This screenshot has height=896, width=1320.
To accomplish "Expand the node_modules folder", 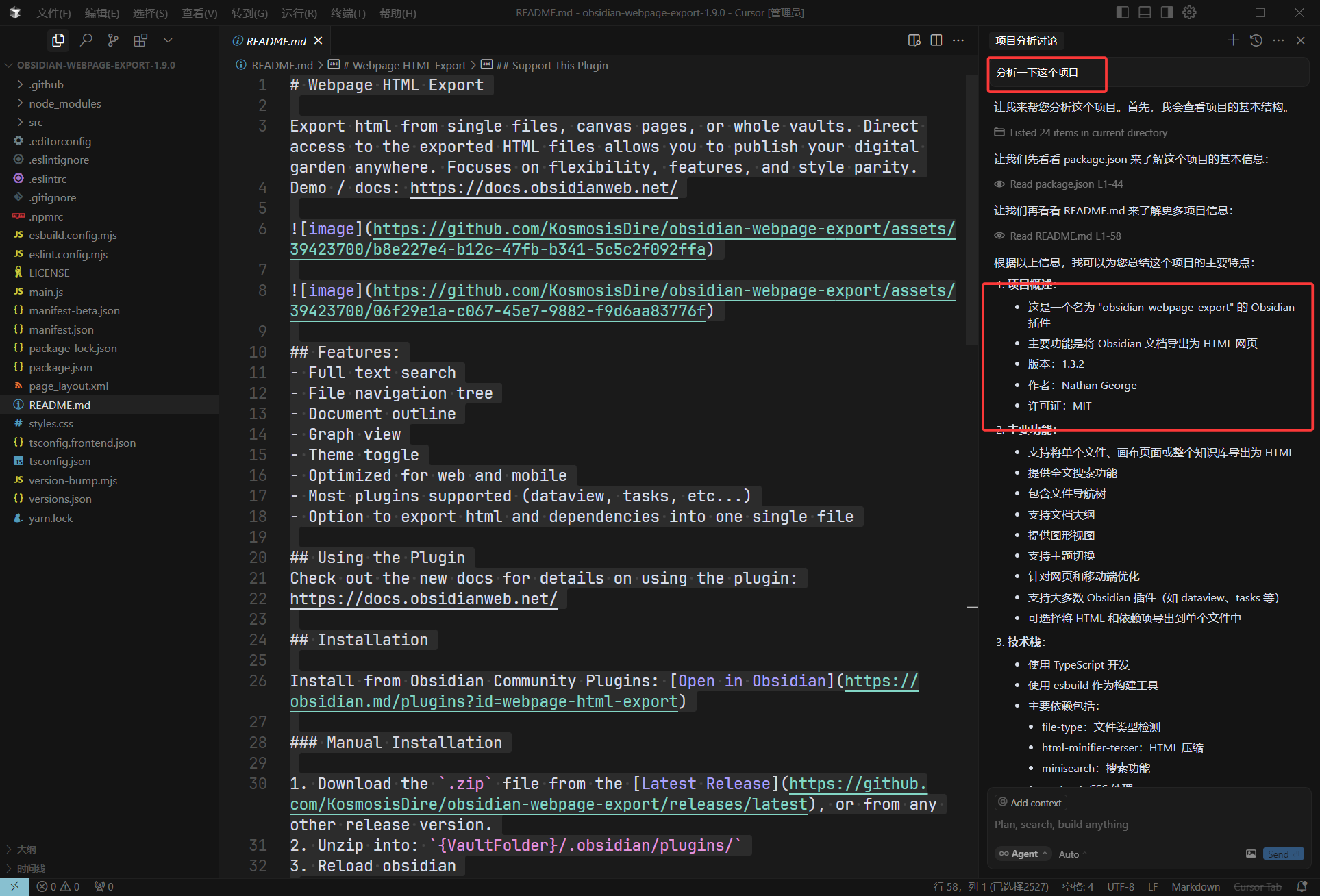I will (64, 103).
